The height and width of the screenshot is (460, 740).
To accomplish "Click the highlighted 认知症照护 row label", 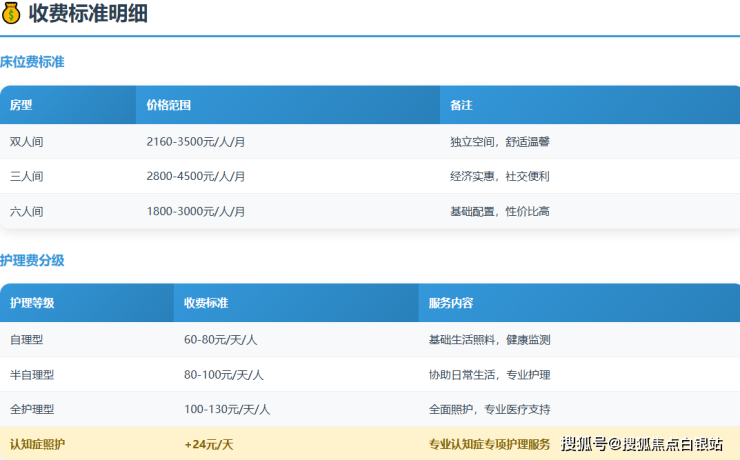I will pyautogui.click(x=38, y=444).
